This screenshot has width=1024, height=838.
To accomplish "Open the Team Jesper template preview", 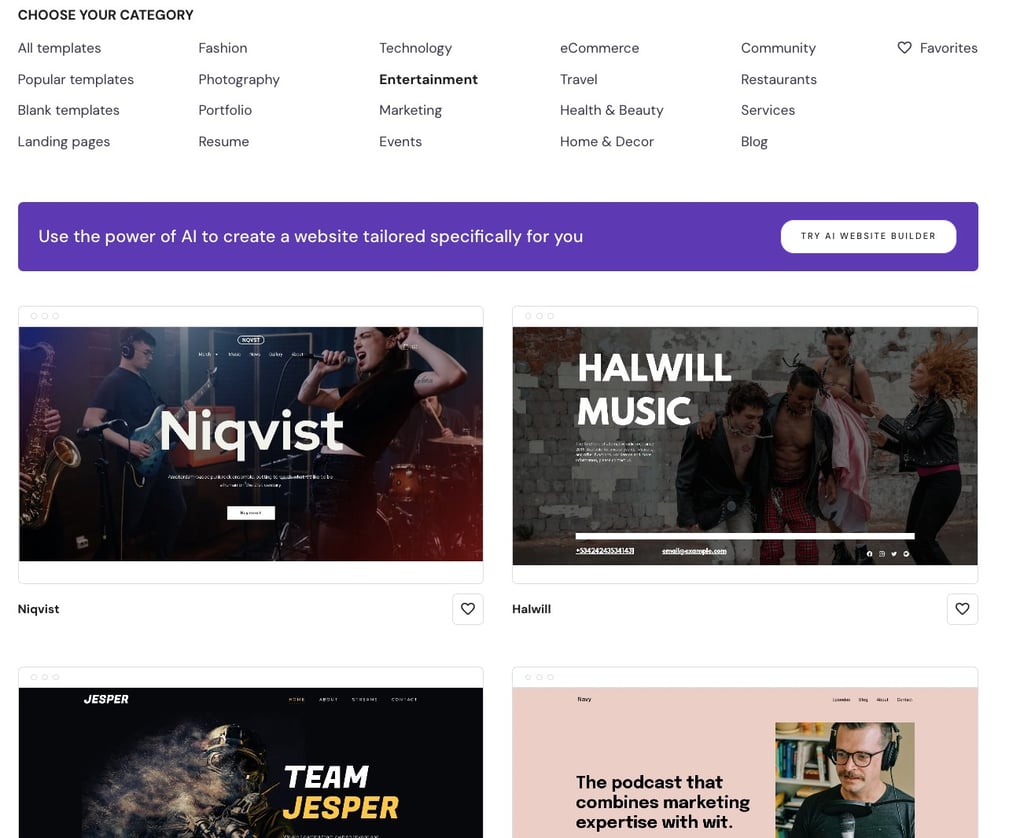I will tap(251, 762).
